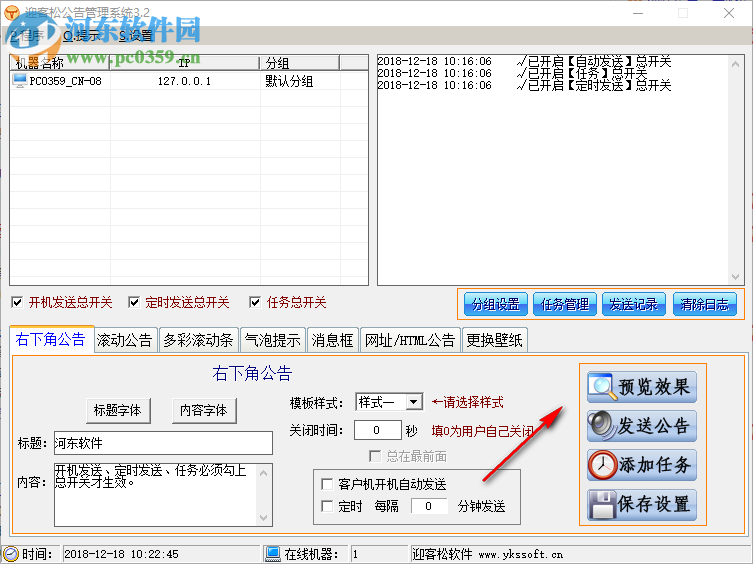Open 发送记录 button
The image size is (753, 564).
click(634, 304)
